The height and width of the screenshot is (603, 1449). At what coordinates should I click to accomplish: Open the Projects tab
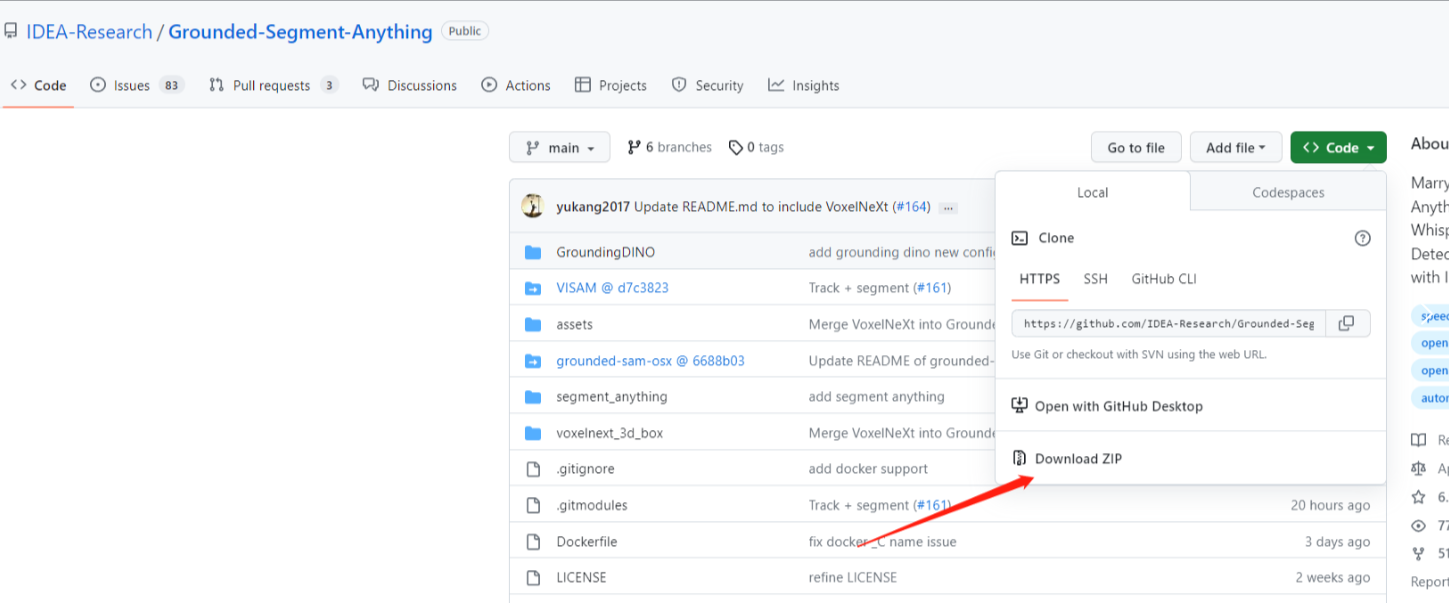point(611,85)
